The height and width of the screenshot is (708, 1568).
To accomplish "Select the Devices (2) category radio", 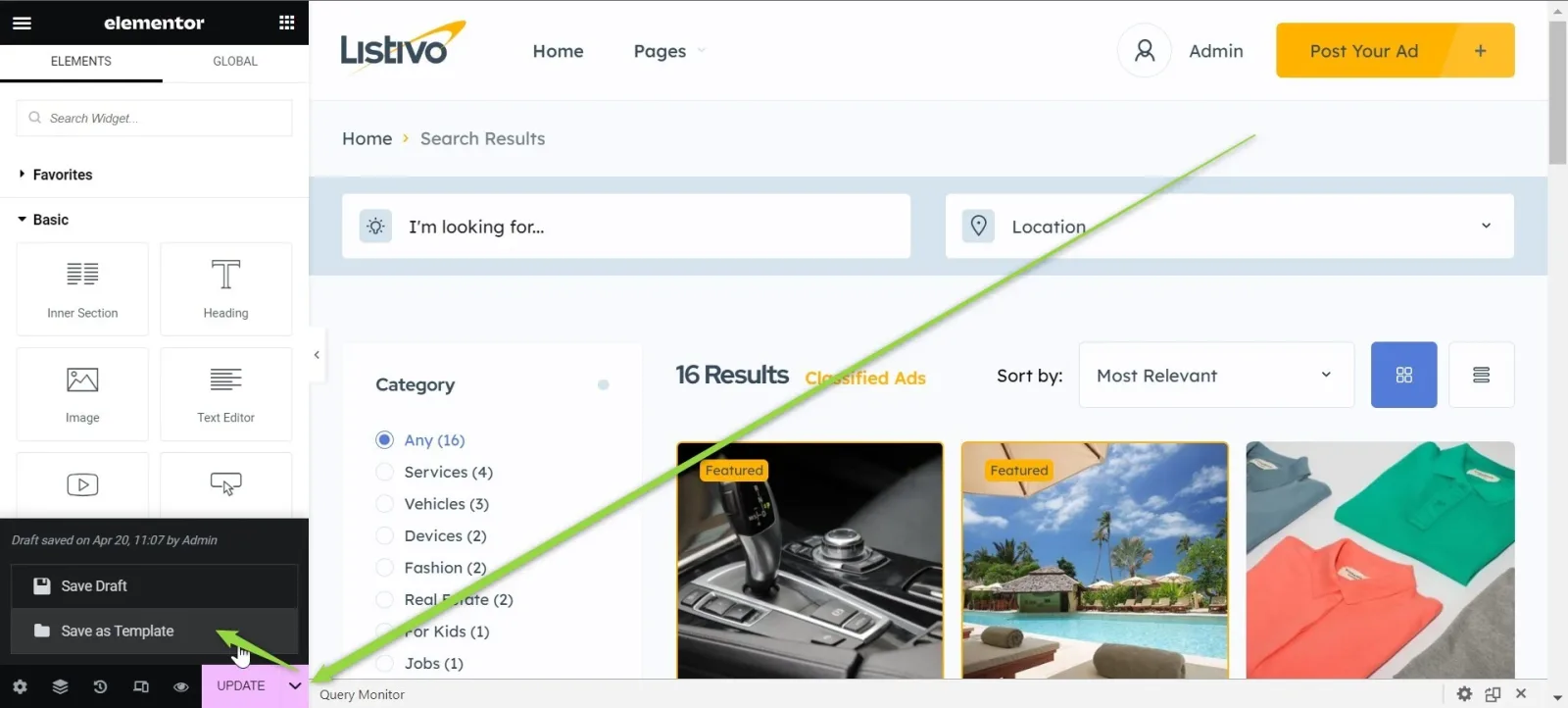I will coord(385,535).
